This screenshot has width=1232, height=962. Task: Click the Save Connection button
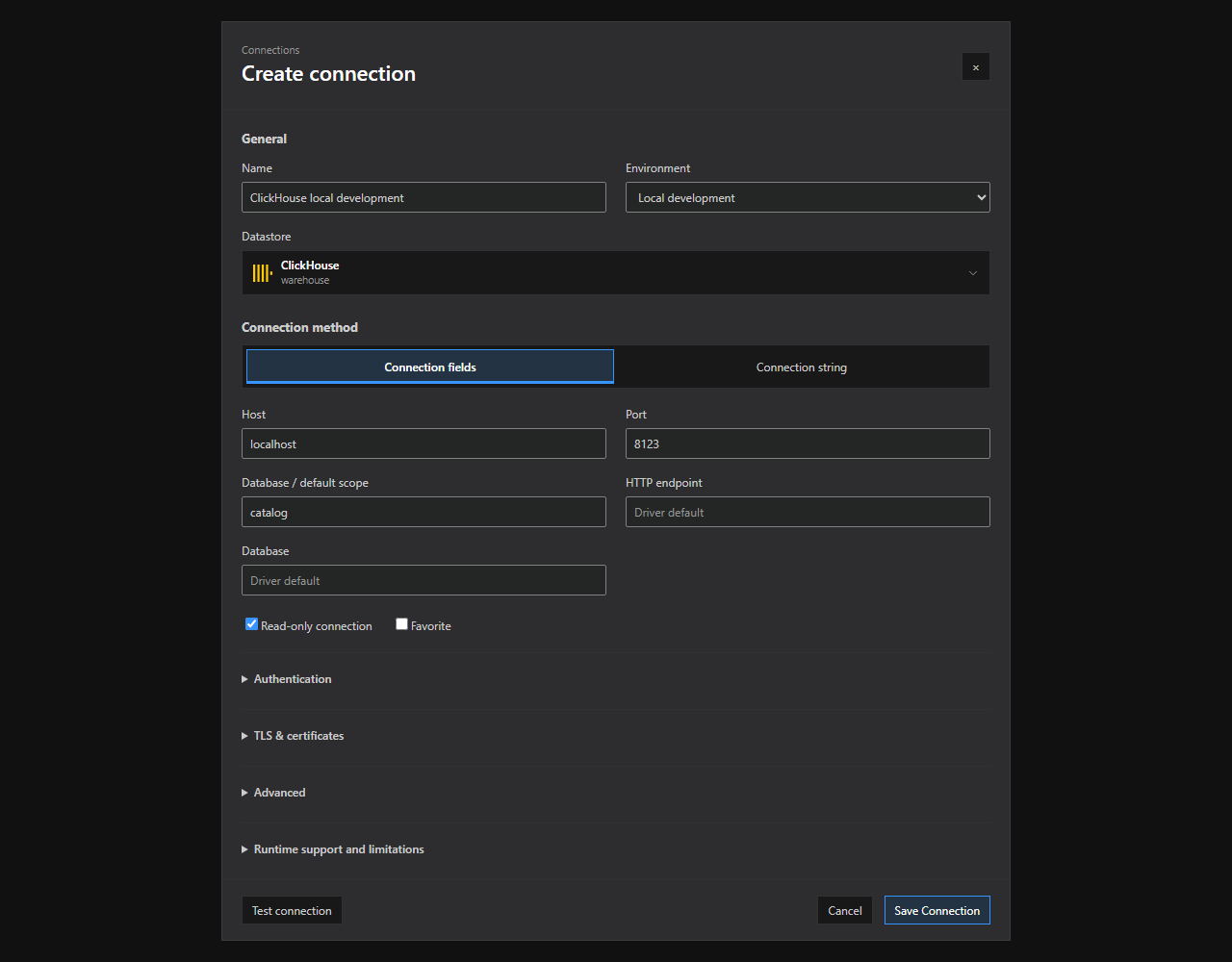(x=937, y=910)
